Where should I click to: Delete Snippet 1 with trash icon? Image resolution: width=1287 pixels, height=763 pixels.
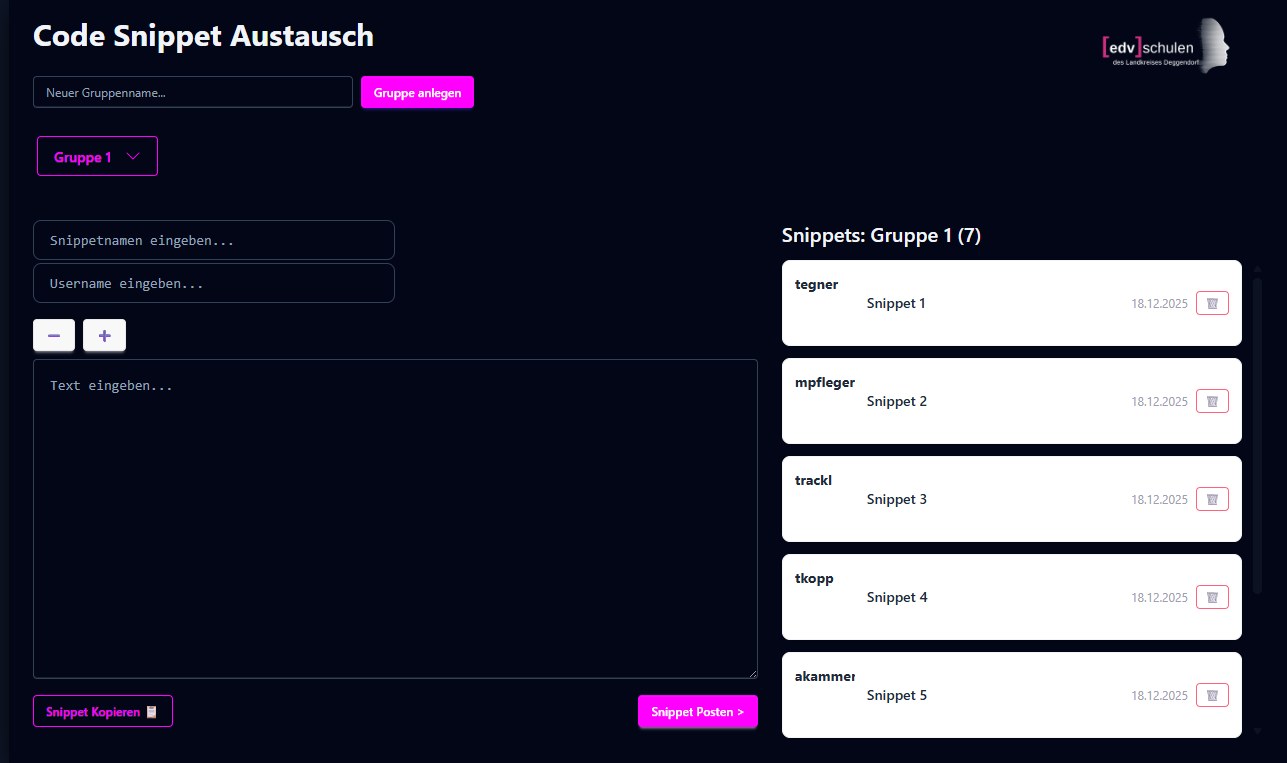coord(1212,303)
